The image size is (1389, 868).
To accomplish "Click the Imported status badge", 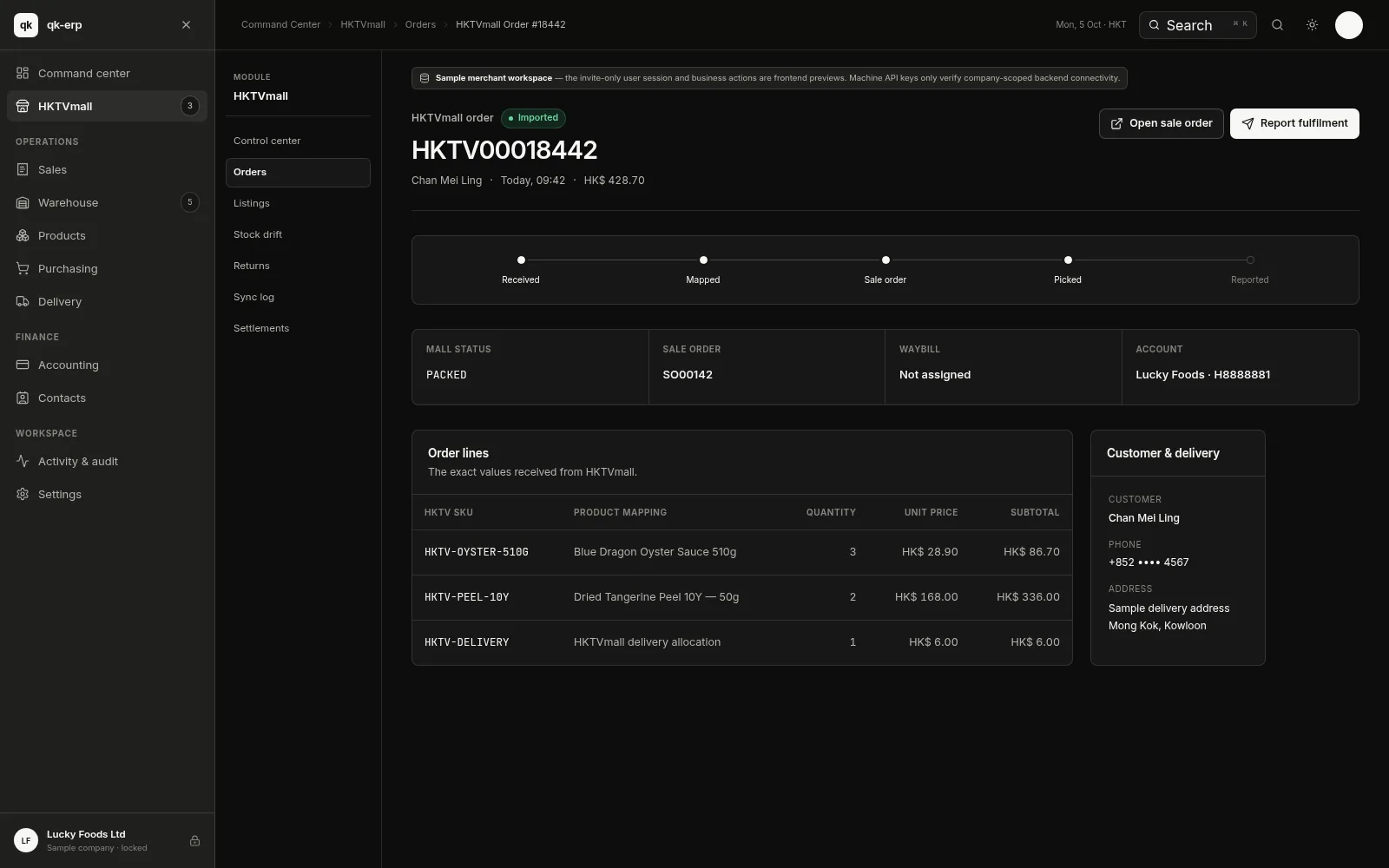I will (533, 118).
